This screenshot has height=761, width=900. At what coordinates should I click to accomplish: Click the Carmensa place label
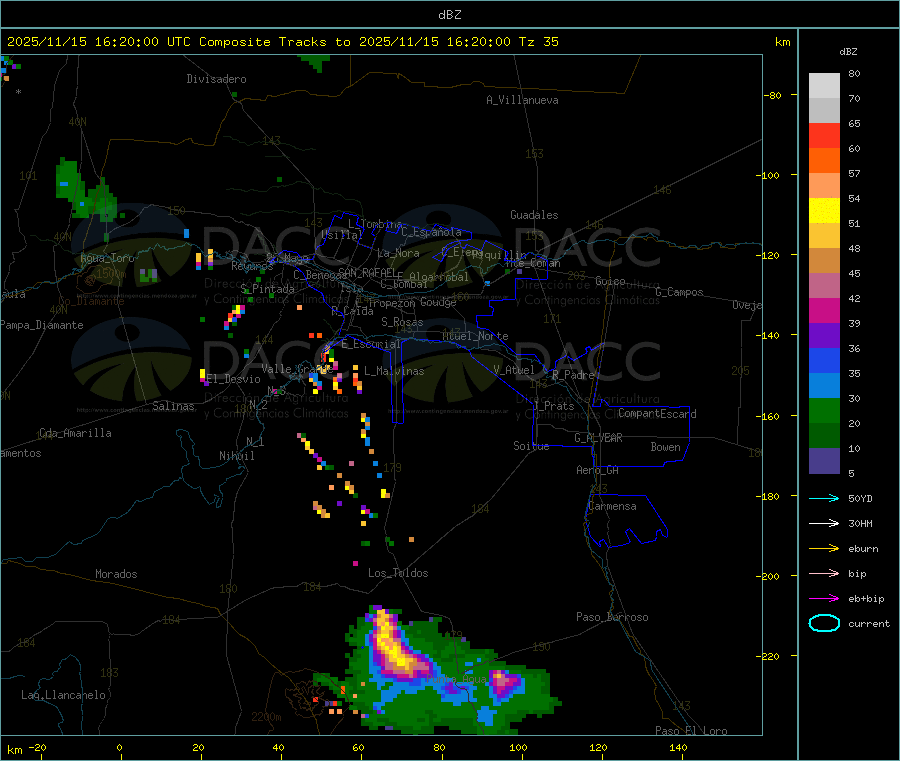click(x=612, y=506)
